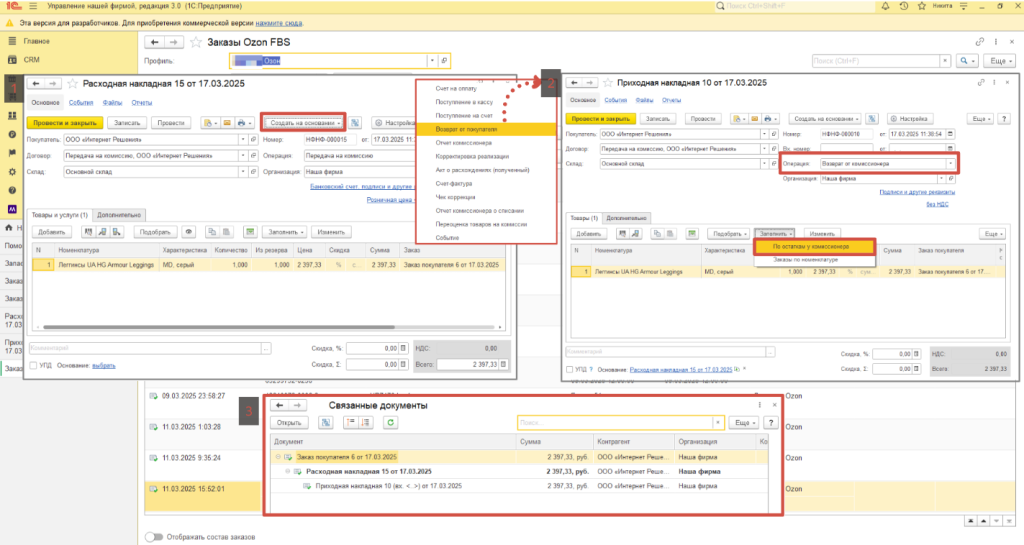This screenshot has height=545, width=1024.
Task: Collapse Расходная накладная 15 tree node
Action: 287,471
